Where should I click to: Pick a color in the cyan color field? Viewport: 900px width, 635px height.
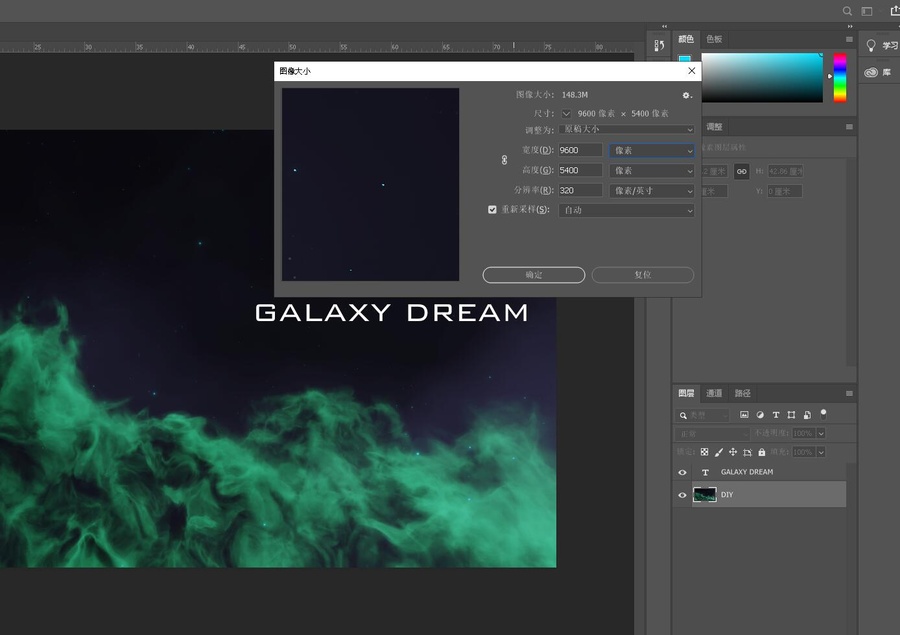point(762,78)
